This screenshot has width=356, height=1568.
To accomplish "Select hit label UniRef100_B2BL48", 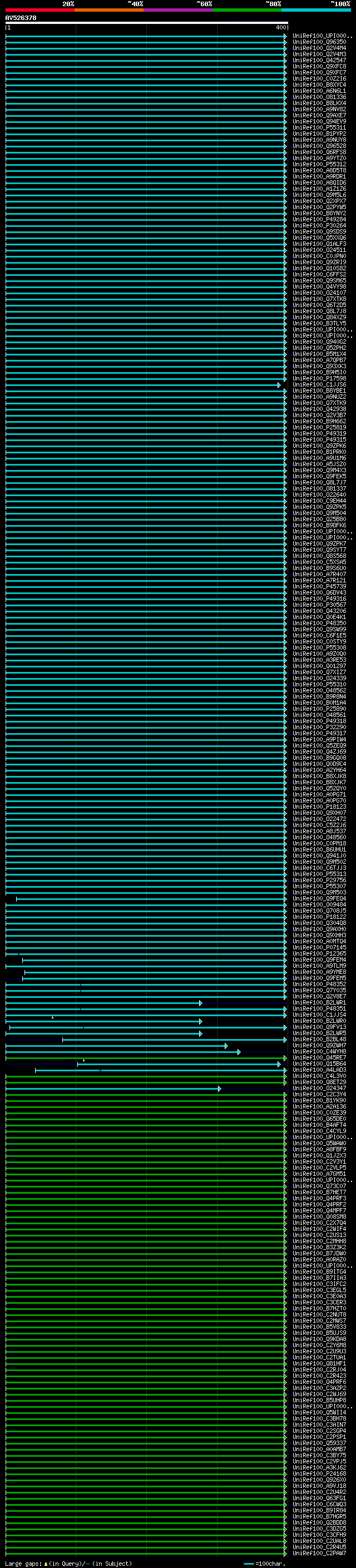I will (319, 1040).
